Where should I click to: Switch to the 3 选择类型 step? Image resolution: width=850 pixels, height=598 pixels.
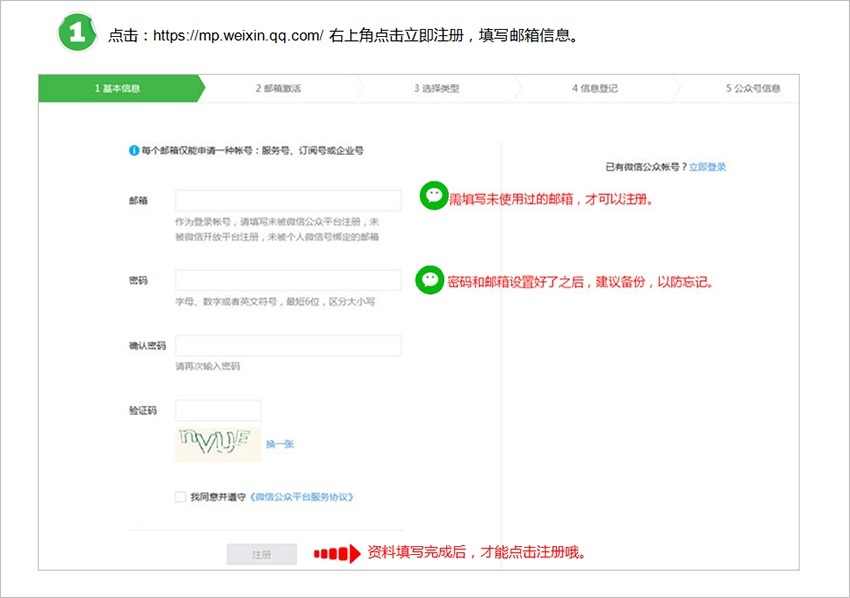point(437,88)
